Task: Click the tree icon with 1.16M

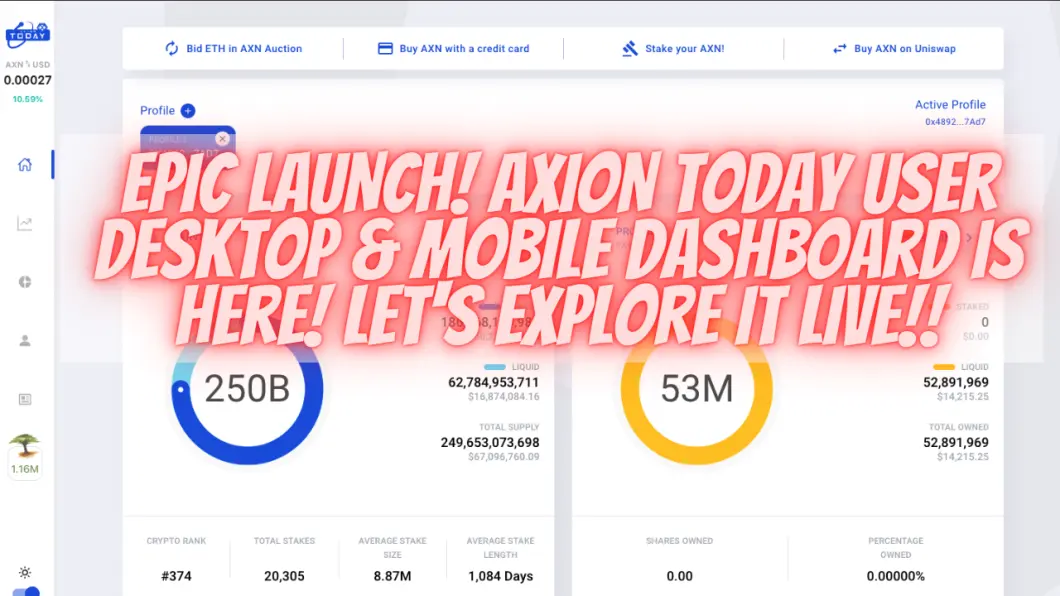Action: coord(25,456)
